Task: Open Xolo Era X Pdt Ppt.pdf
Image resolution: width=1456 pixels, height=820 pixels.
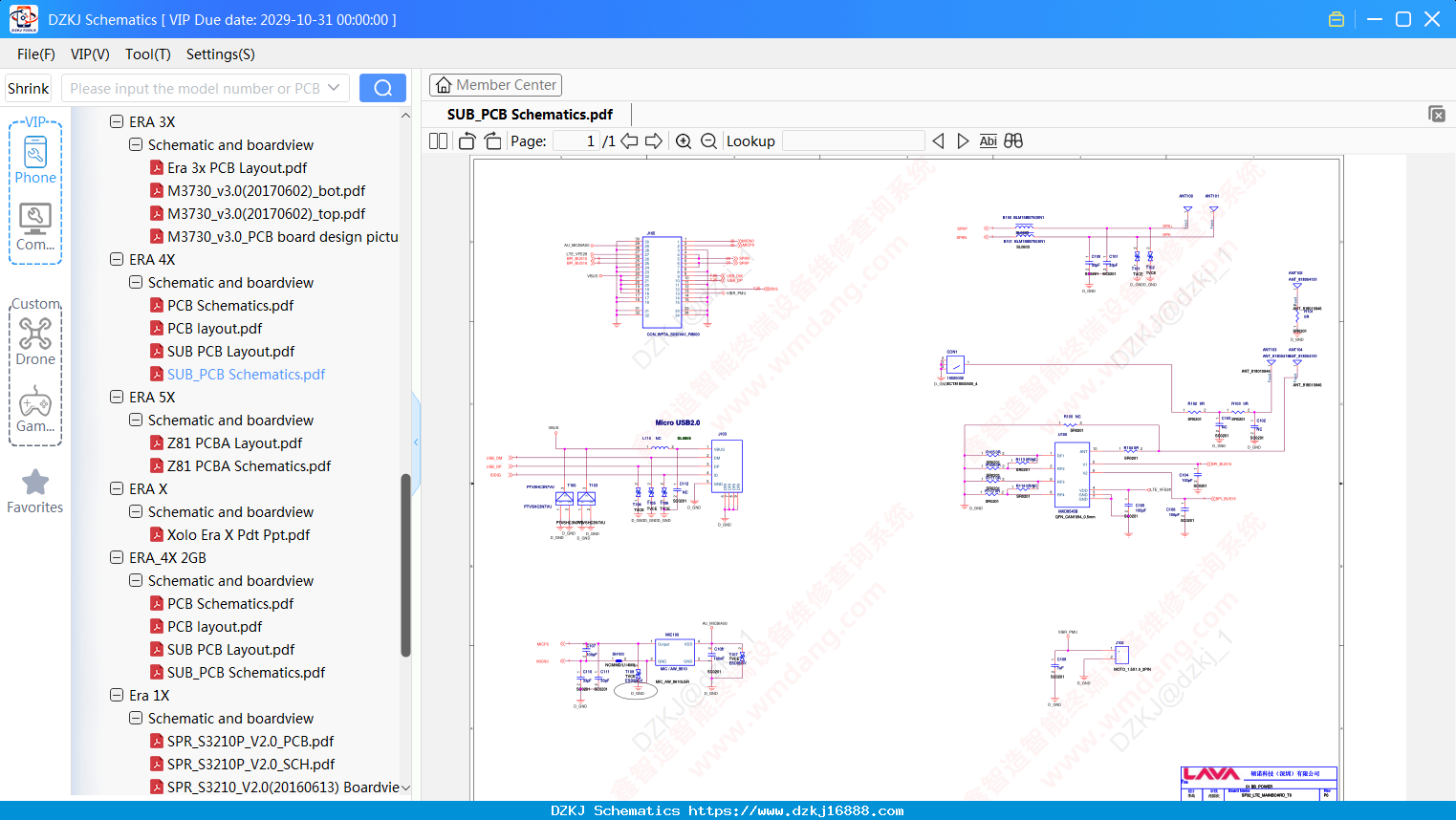Action: click(239, 534)
